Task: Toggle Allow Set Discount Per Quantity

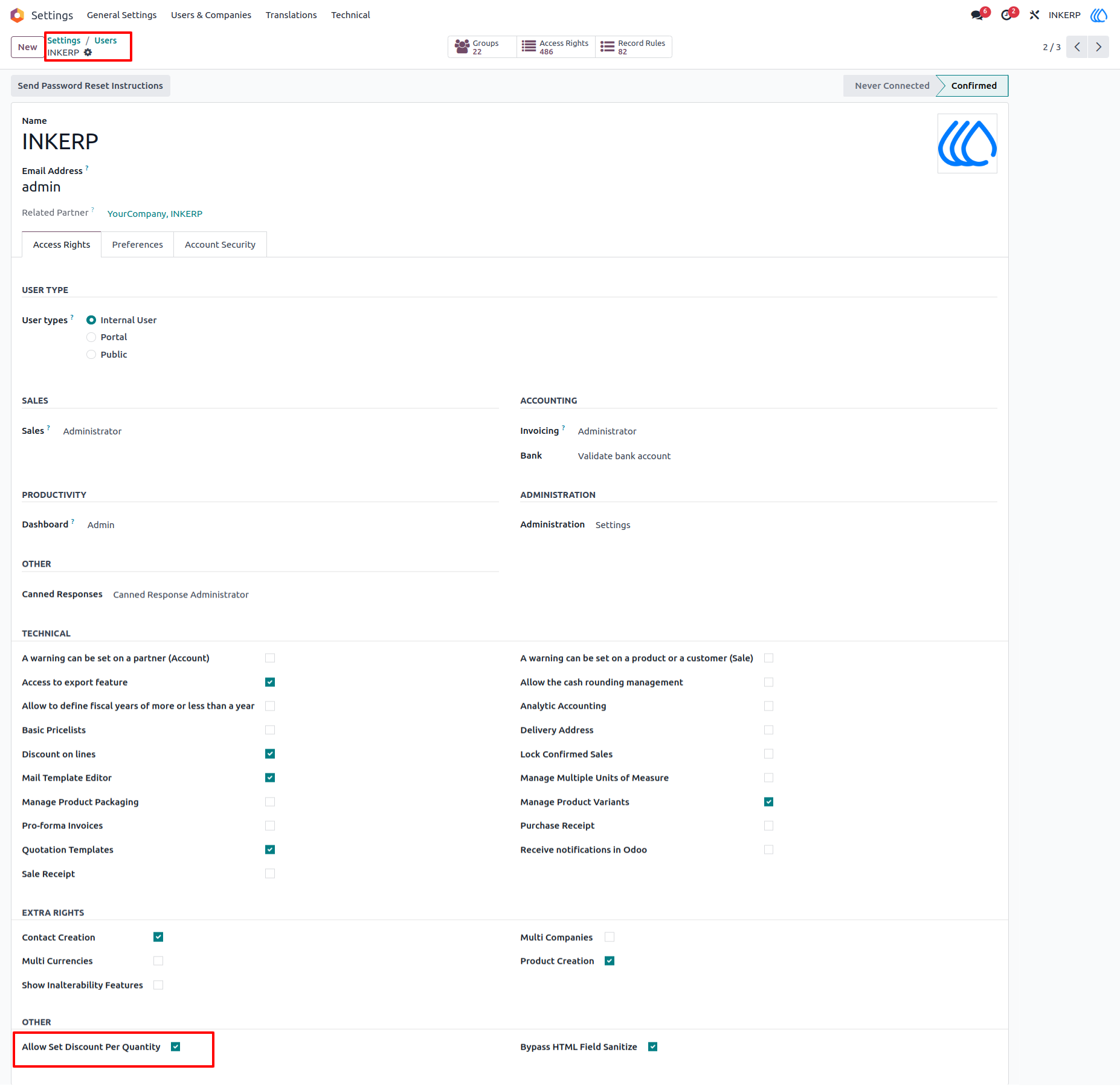Action: [176, 1047]
